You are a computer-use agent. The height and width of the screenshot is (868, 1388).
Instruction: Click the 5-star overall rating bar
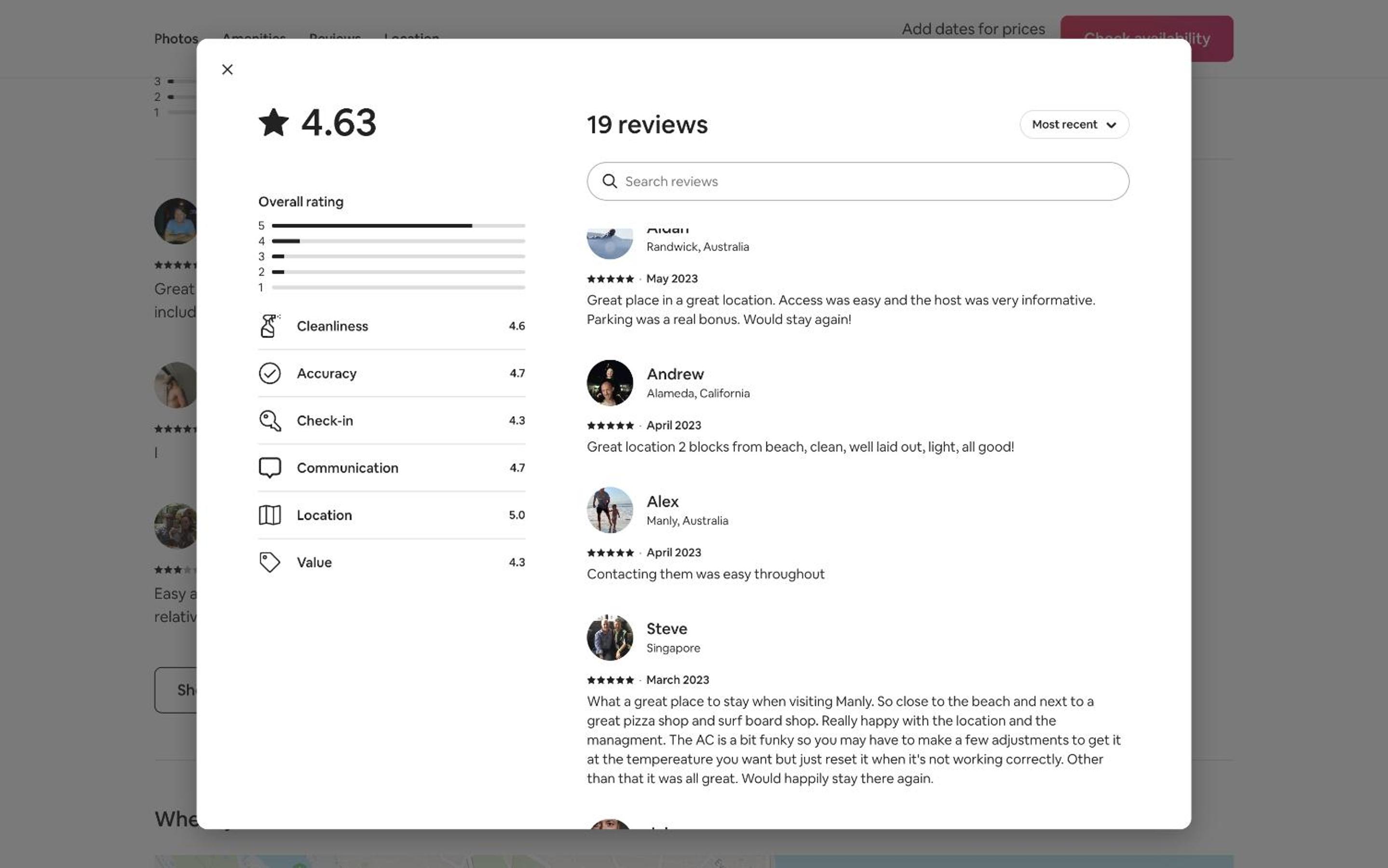pos(398,226)
